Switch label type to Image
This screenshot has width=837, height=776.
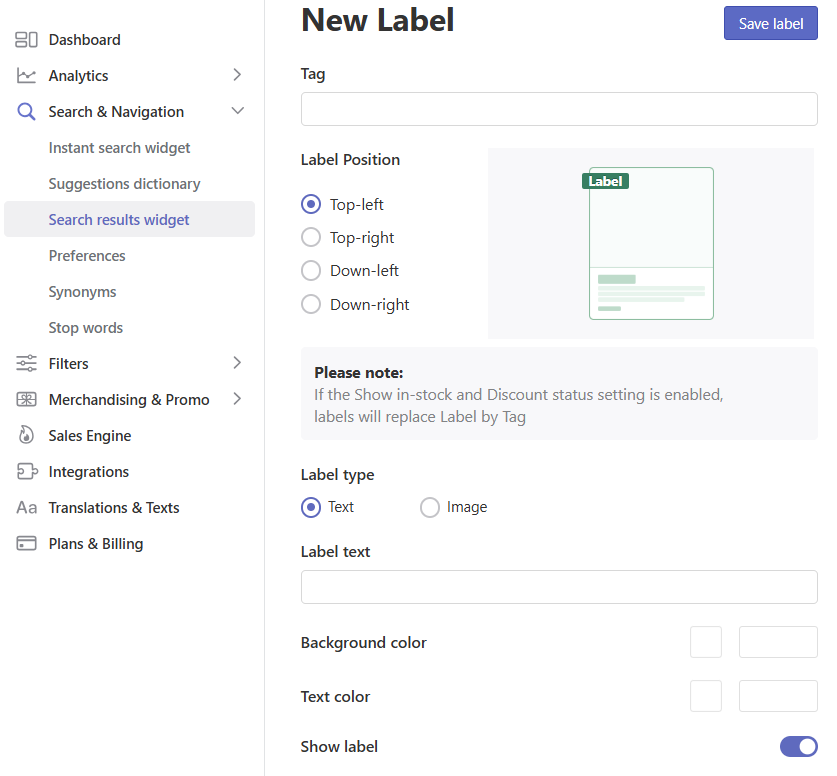coord(430,507)
